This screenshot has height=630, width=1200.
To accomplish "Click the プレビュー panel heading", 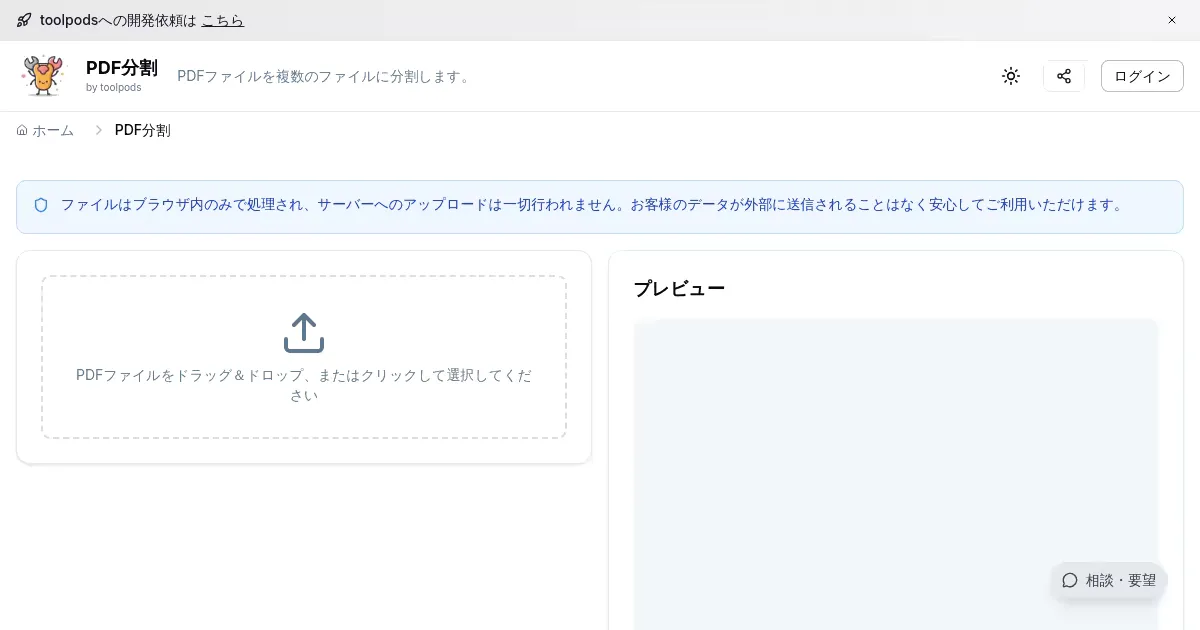I will pos(679,289).
